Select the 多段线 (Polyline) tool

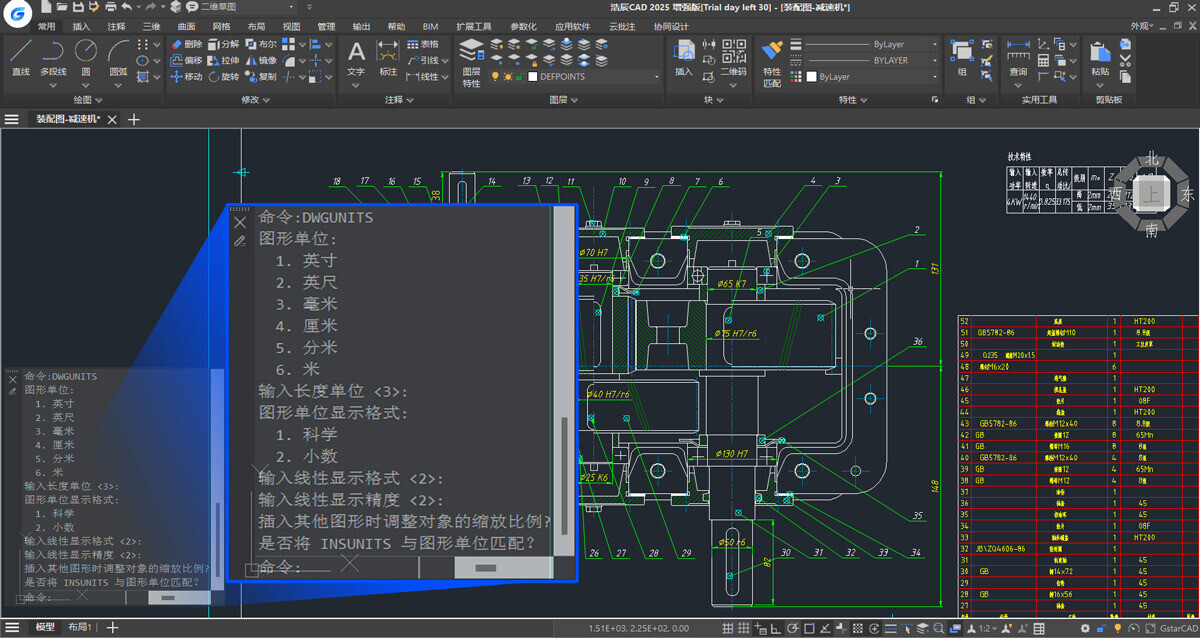click(53, 58)
